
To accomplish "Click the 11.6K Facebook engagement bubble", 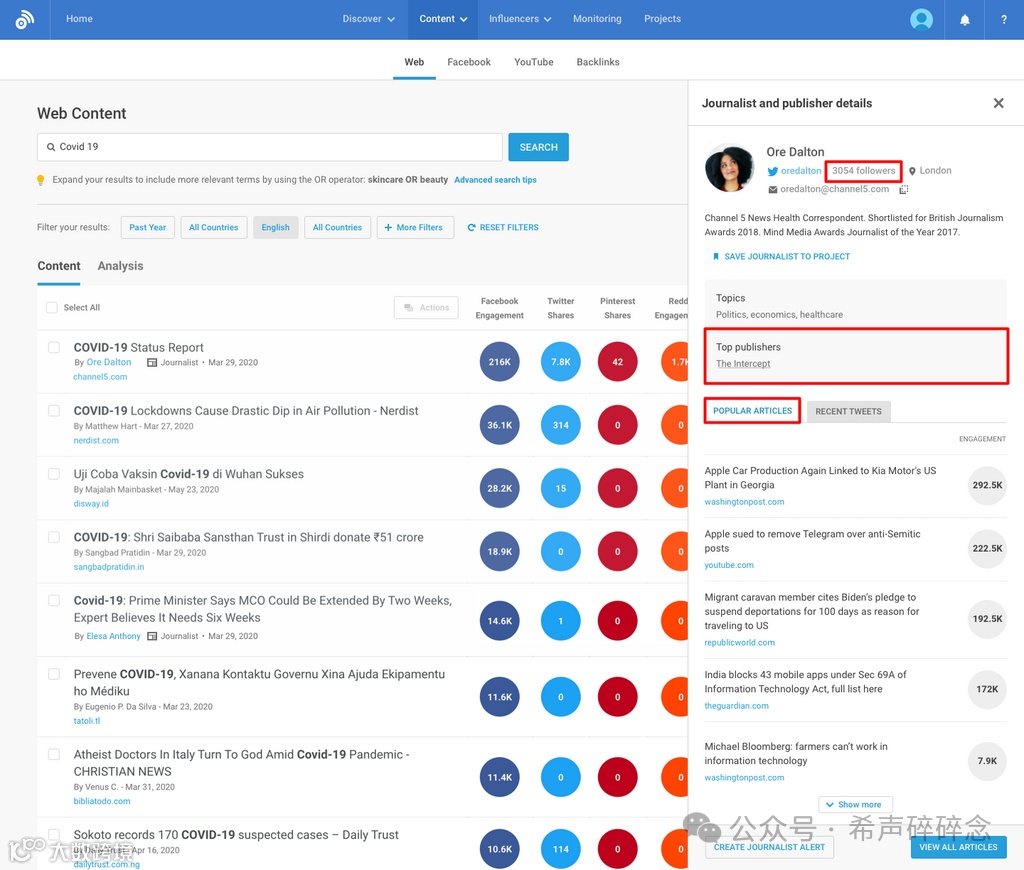I will click(x=499, y=697).
